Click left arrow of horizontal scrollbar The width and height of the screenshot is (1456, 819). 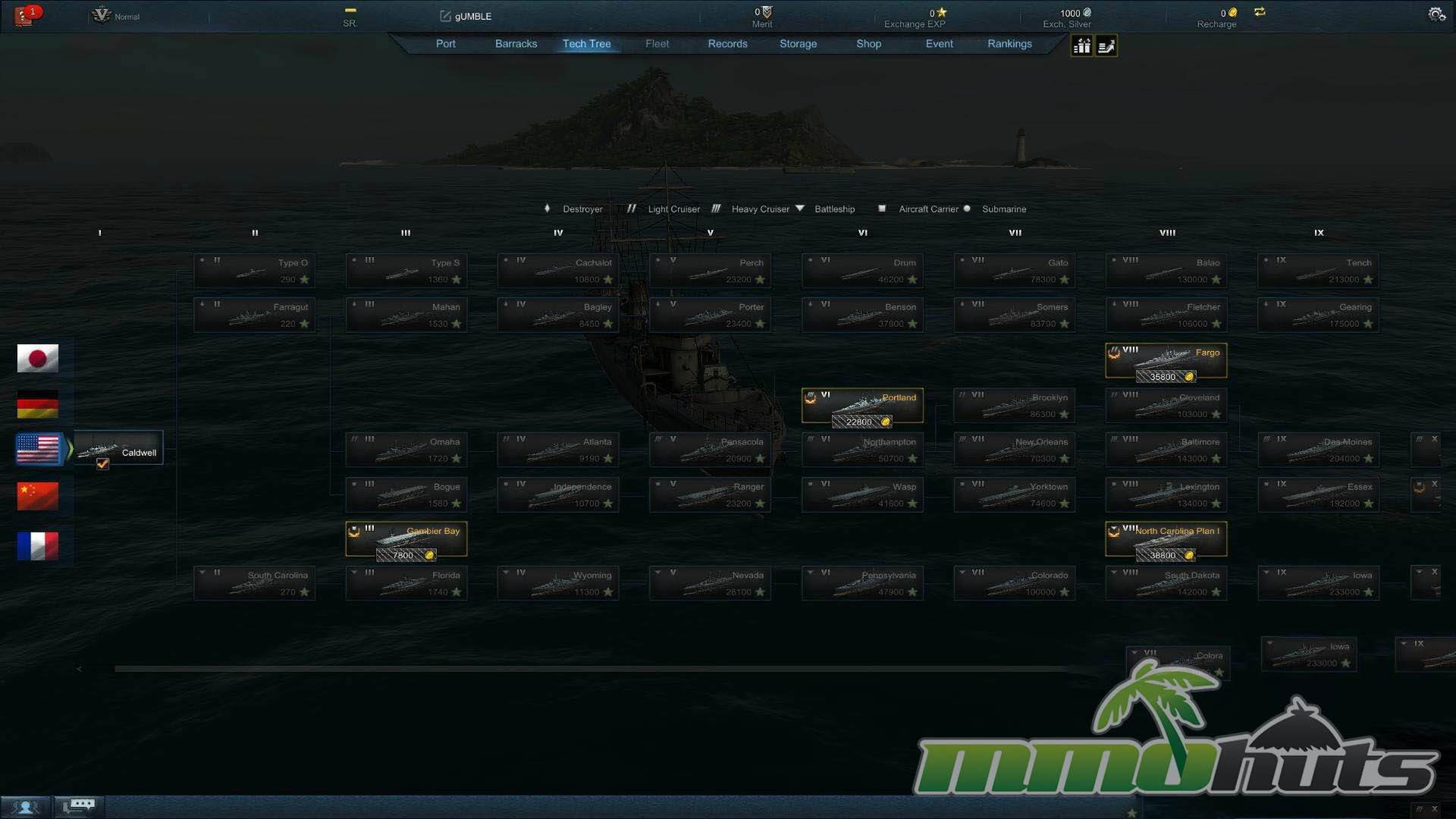point(79,669)
